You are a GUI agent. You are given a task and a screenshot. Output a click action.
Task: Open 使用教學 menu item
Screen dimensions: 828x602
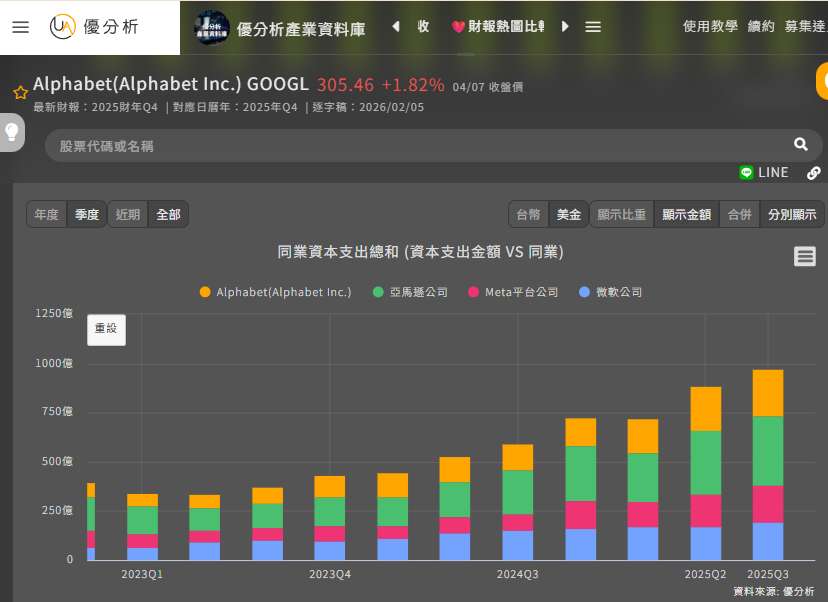click(x=710, y=27)
